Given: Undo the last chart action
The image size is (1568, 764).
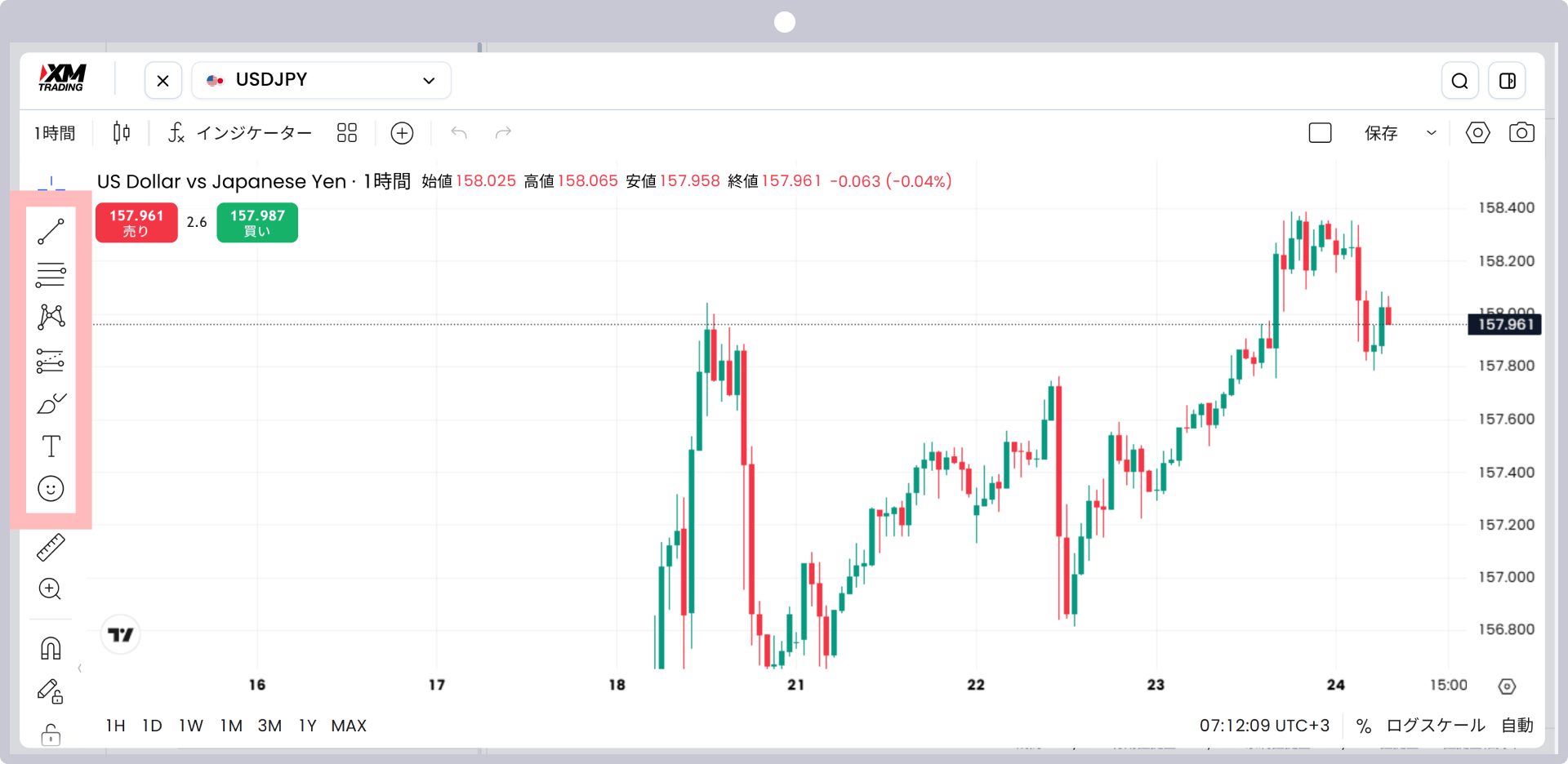Looking at the screenshot, I should pos(459,133).
